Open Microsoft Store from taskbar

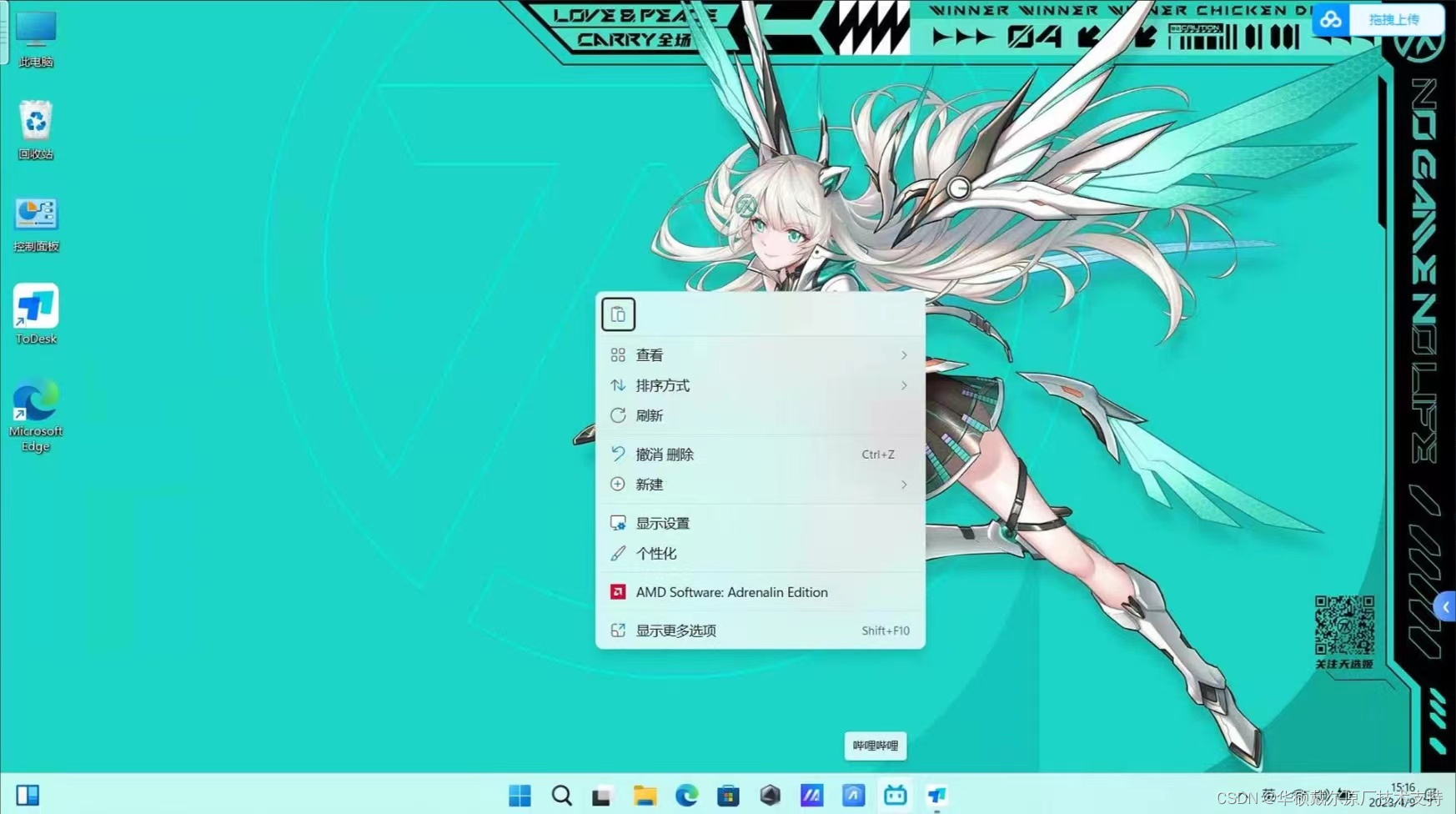coord(728,796)
